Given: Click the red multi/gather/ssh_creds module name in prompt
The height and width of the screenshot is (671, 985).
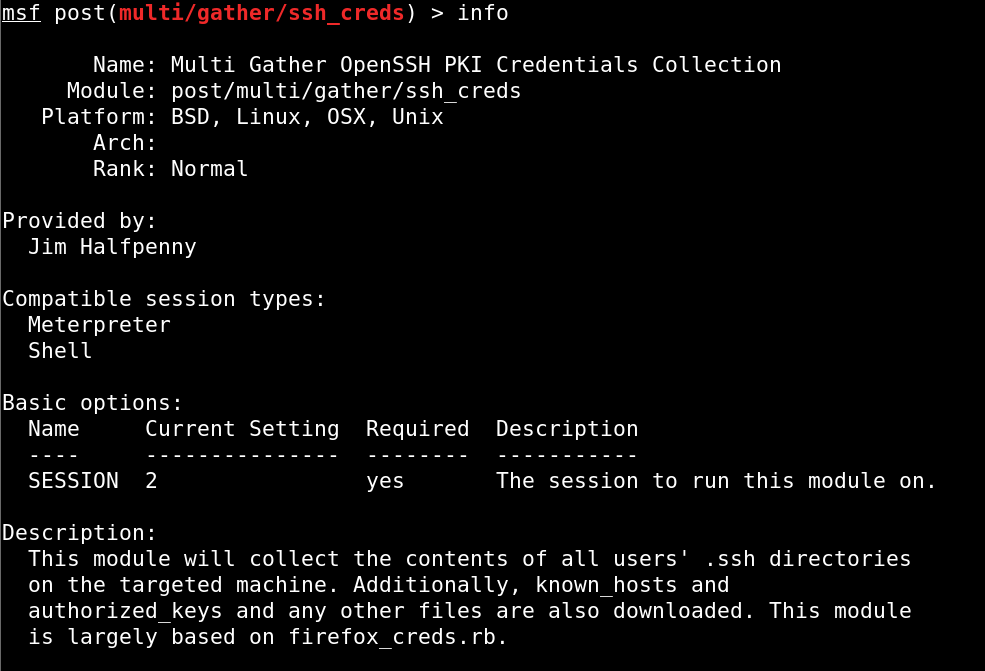Looking at the screenshot, I should (x=262, y=13).
